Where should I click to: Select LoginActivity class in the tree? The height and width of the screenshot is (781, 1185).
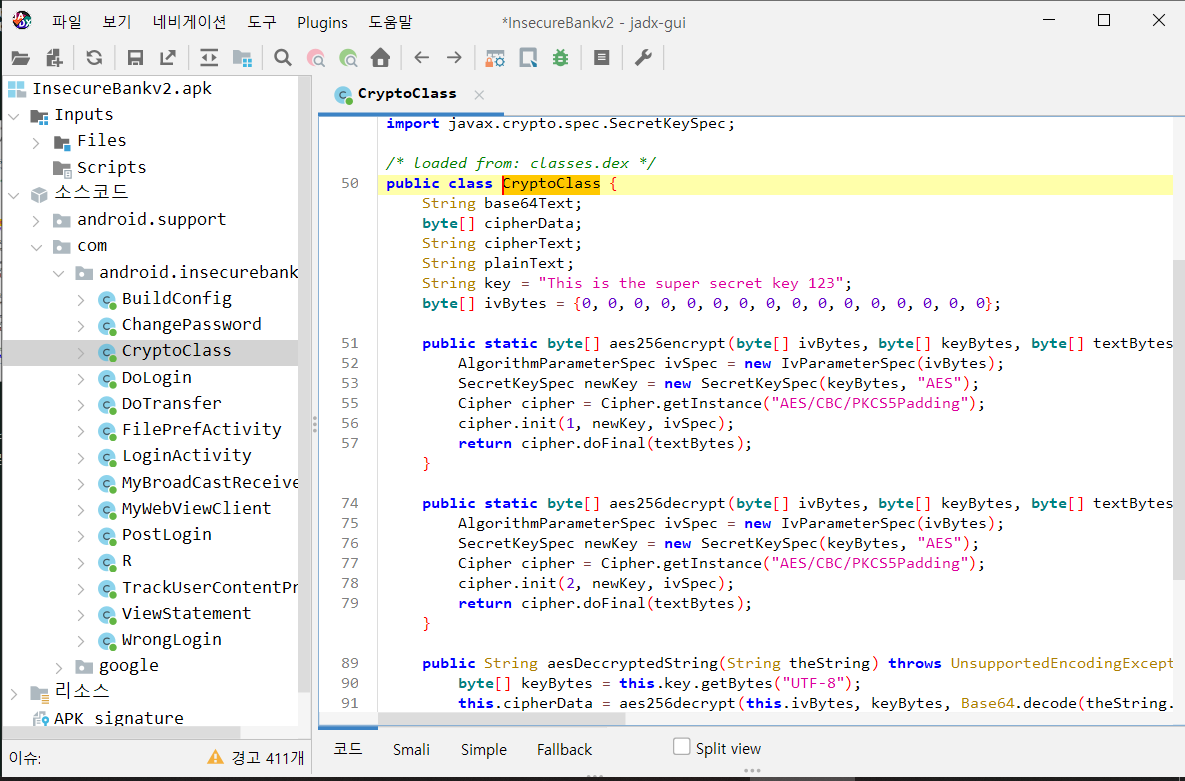click(186, 456)
